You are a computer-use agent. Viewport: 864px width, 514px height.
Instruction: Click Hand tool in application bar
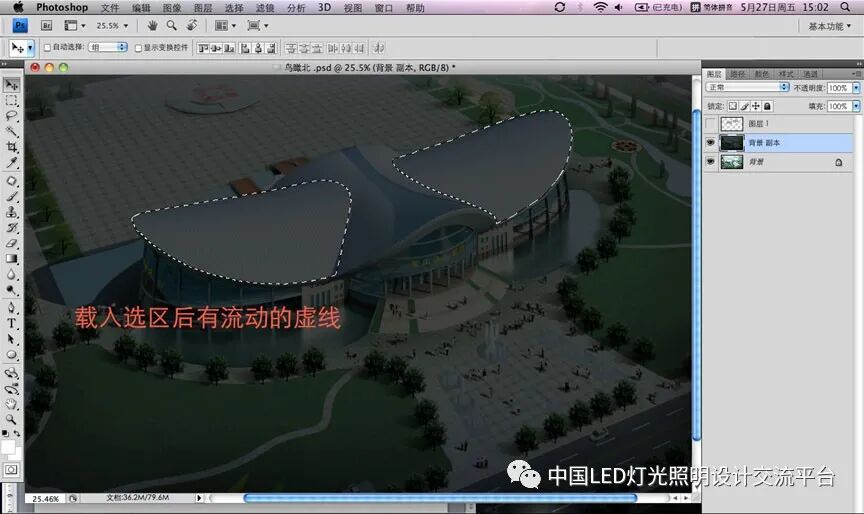[x=153, y=25]
